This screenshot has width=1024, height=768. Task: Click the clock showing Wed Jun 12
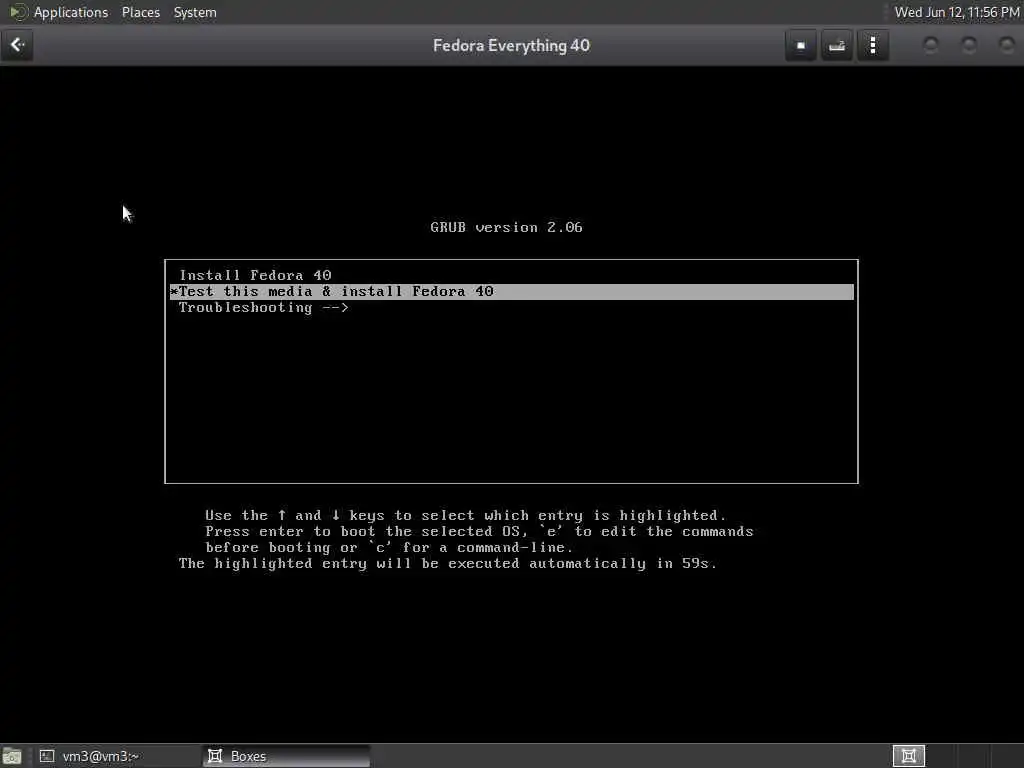click(x=957, y=12)
